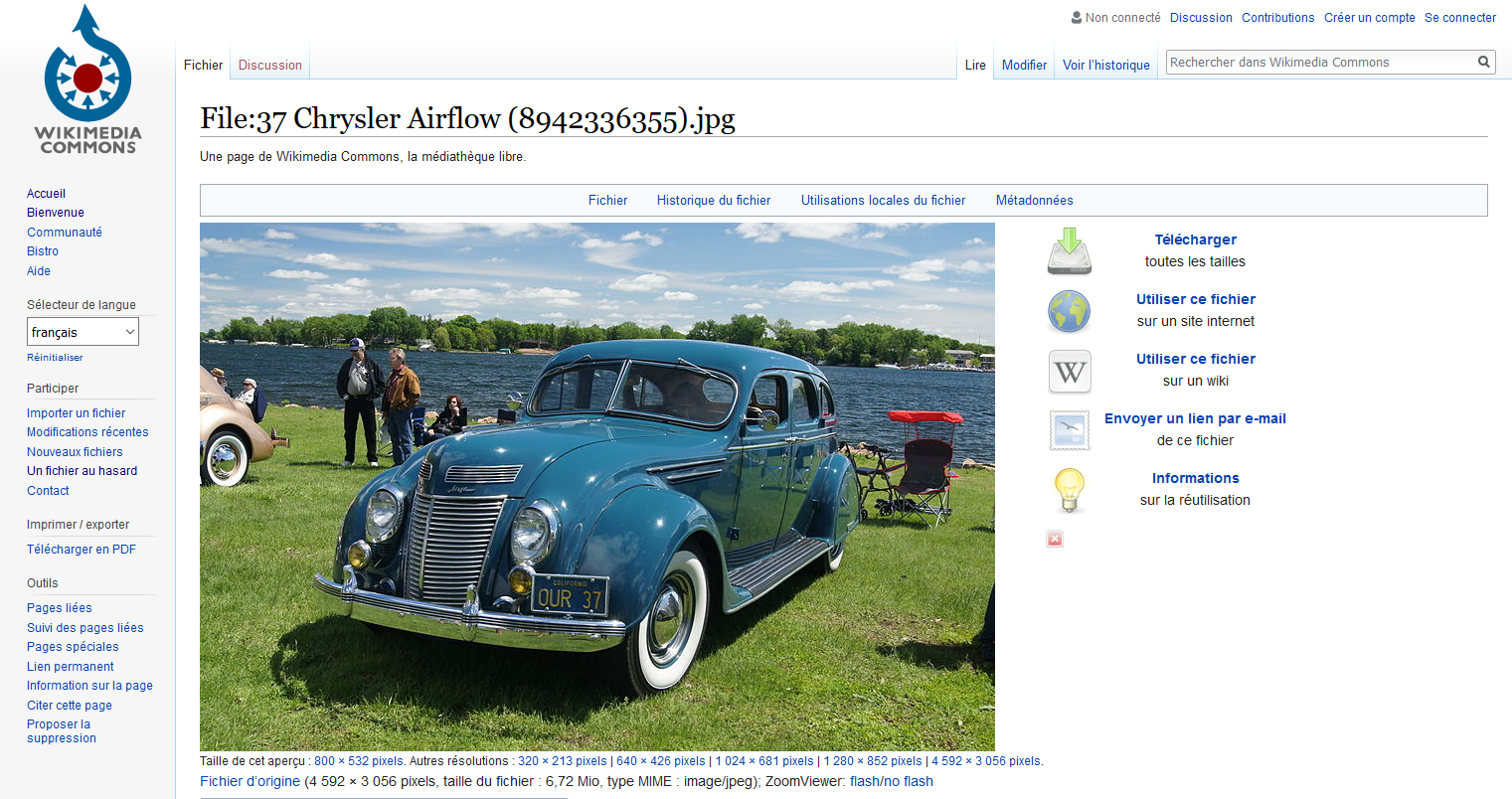Viewport: 1512px width, 799px height.
Task: Click the magnifying glass search icon
Action: coord(1483,63)
